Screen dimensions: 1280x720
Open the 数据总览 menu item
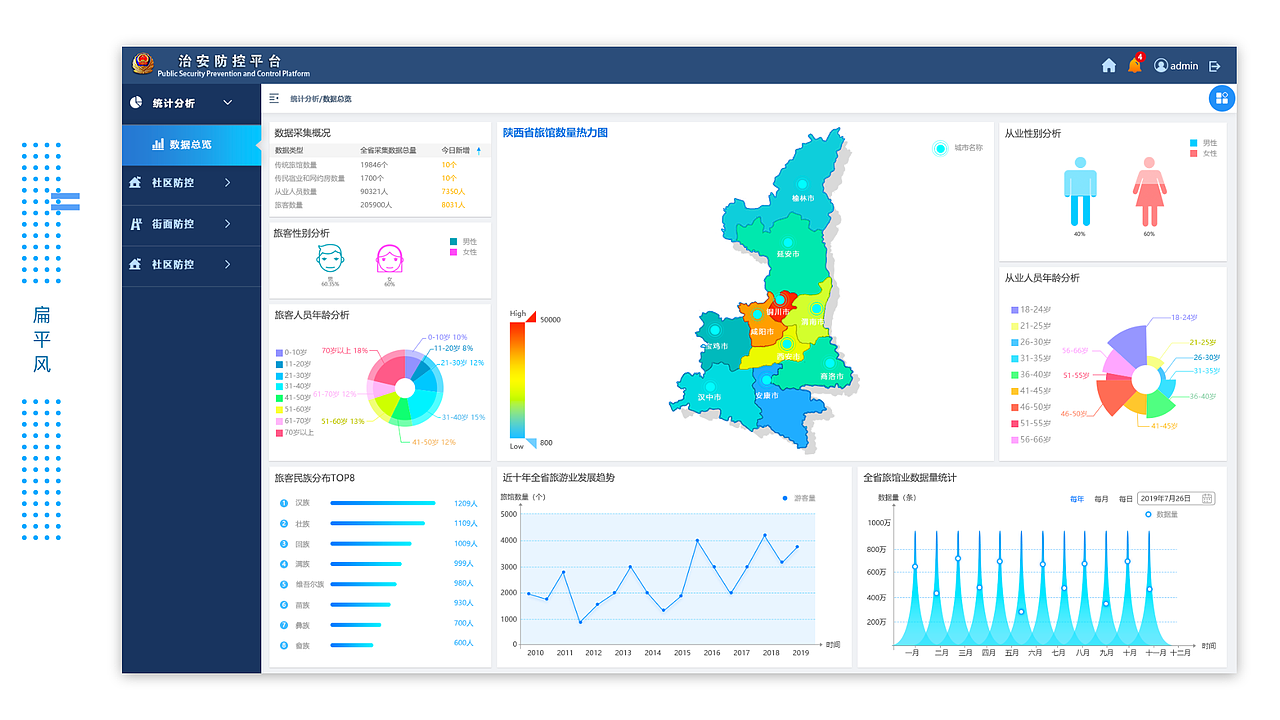click(191, 145)
